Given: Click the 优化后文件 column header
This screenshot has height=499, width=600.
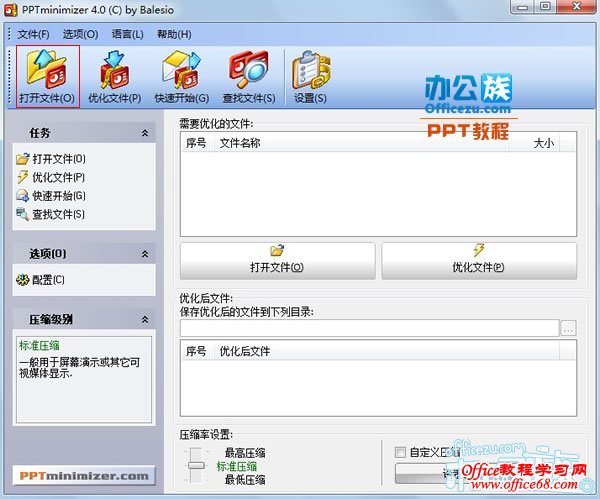Looking at the screenshot, I should (x=386, y=351).
